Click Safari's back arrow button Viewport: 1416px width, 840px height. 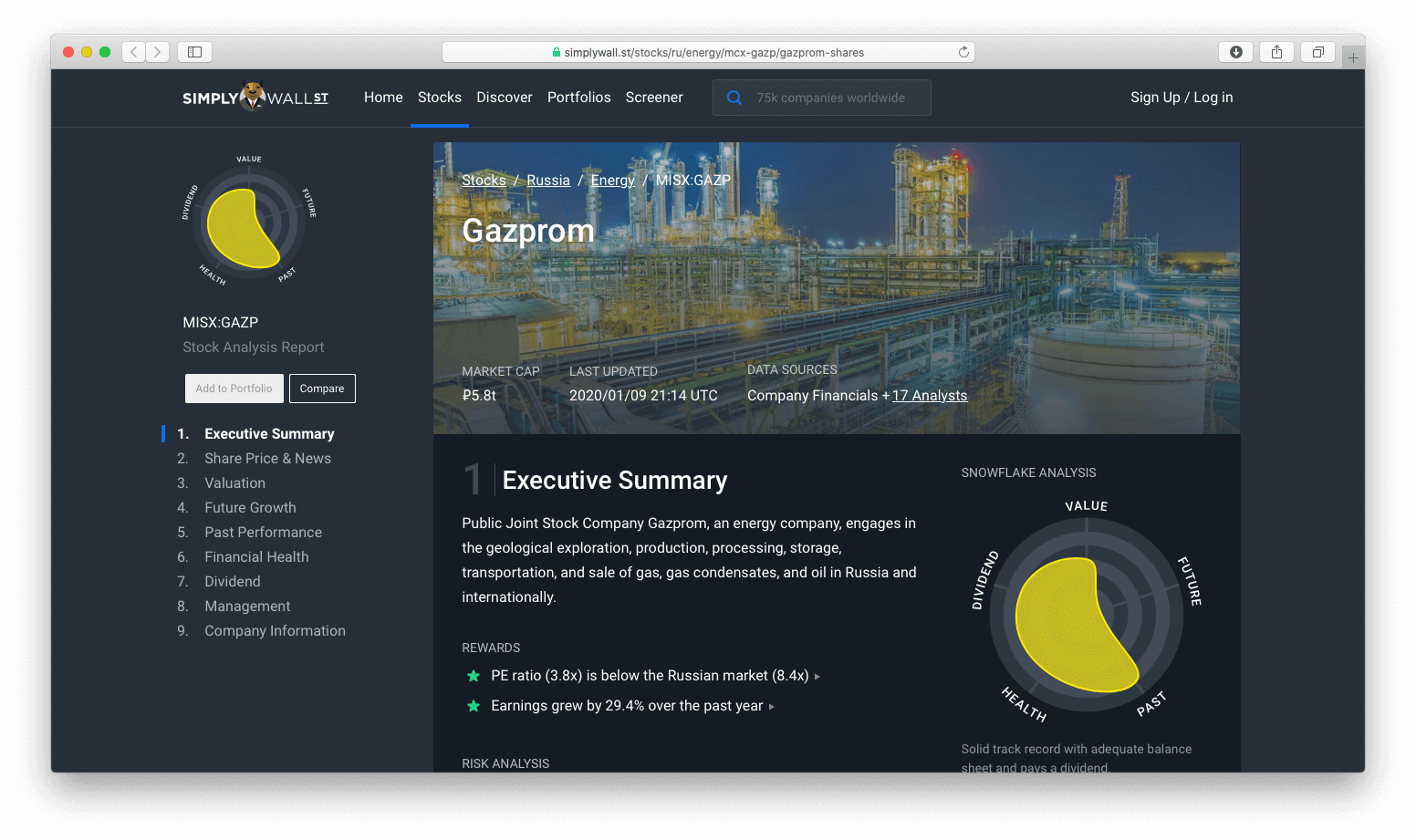tap(134, 52)
